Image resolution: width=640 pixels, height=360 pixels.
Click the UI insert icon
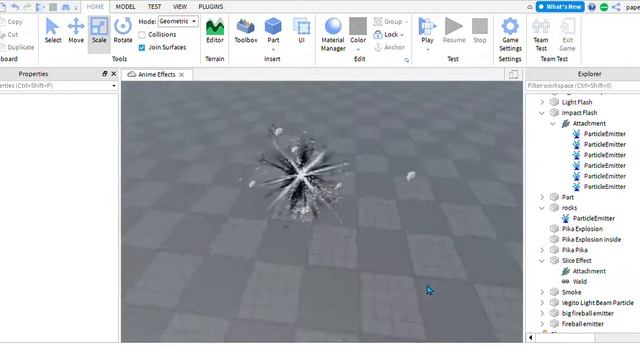click(302, 31)
